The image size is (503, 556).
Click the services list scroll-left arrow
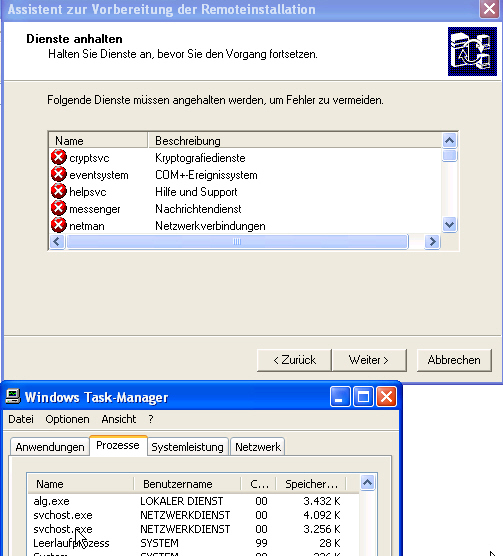click(x=57, y=241)
